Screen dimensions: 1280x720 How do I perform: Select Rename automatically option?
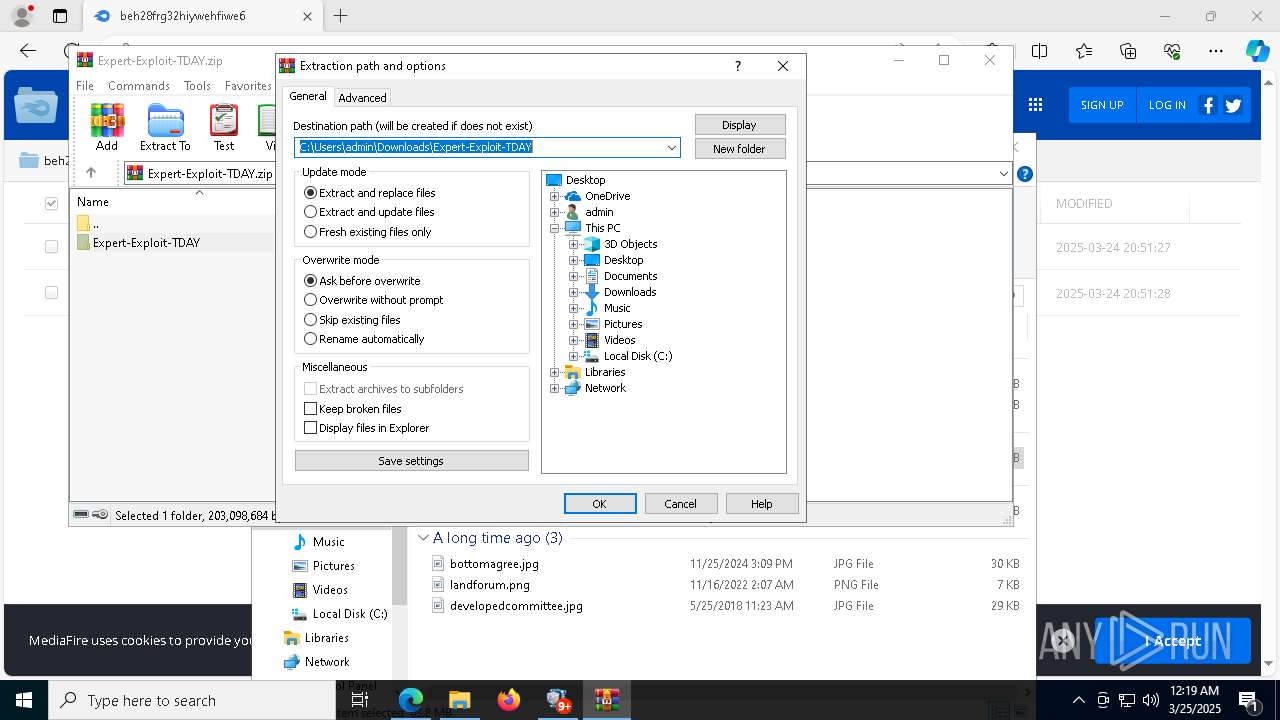pos(365,339)
